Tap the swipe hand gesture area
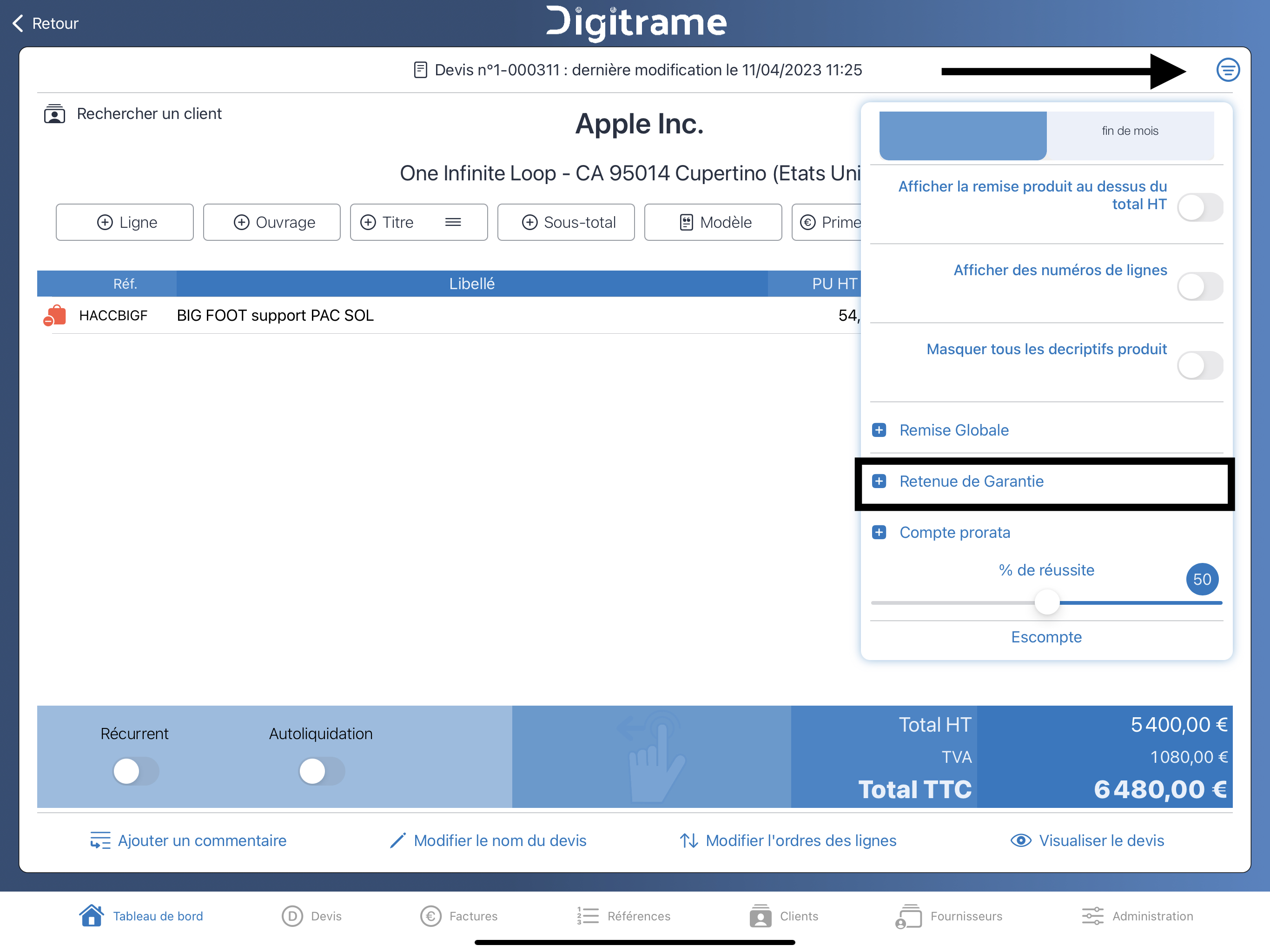This screenshot has height=952, width=1270. click(652, 756)
